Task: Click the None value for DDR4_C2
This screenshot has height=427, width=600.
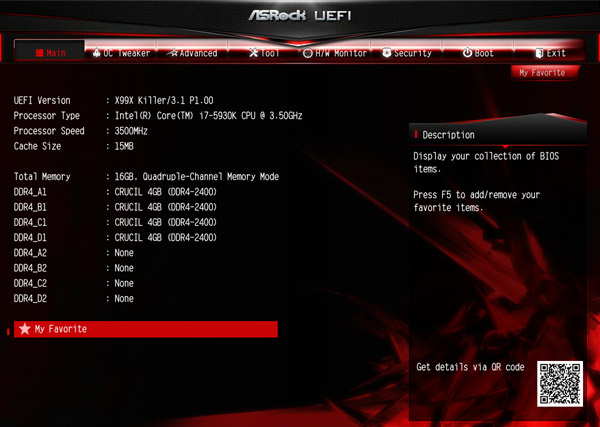Action: point(124,284)
